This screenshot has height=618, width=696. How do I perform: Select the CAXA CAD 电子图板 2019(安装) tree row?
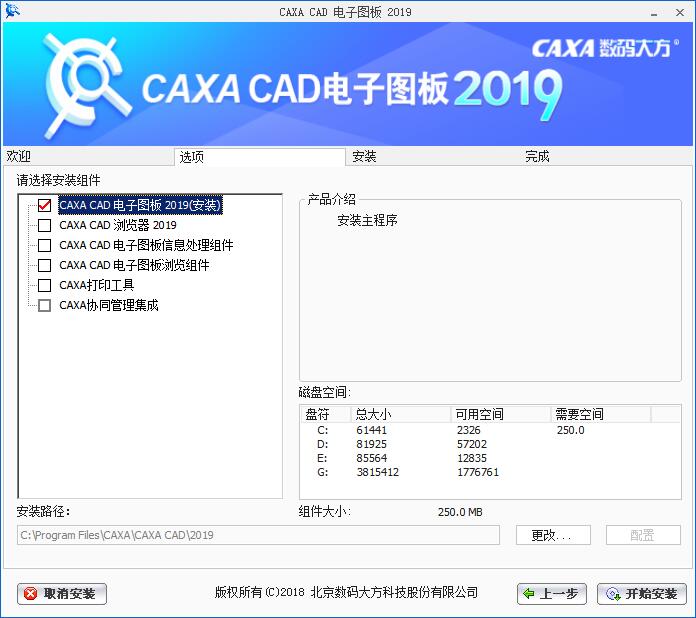tap(140, 205)
